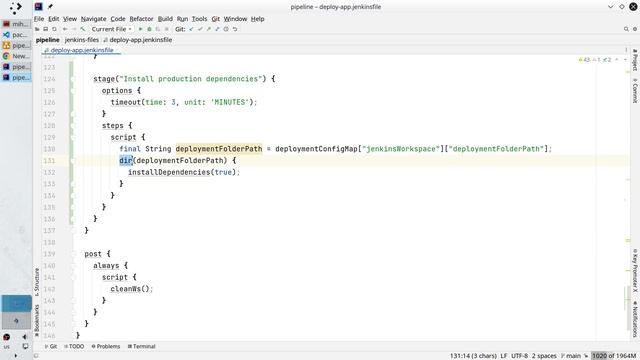Open the Git tool window at bottom

tap(51, 347)
